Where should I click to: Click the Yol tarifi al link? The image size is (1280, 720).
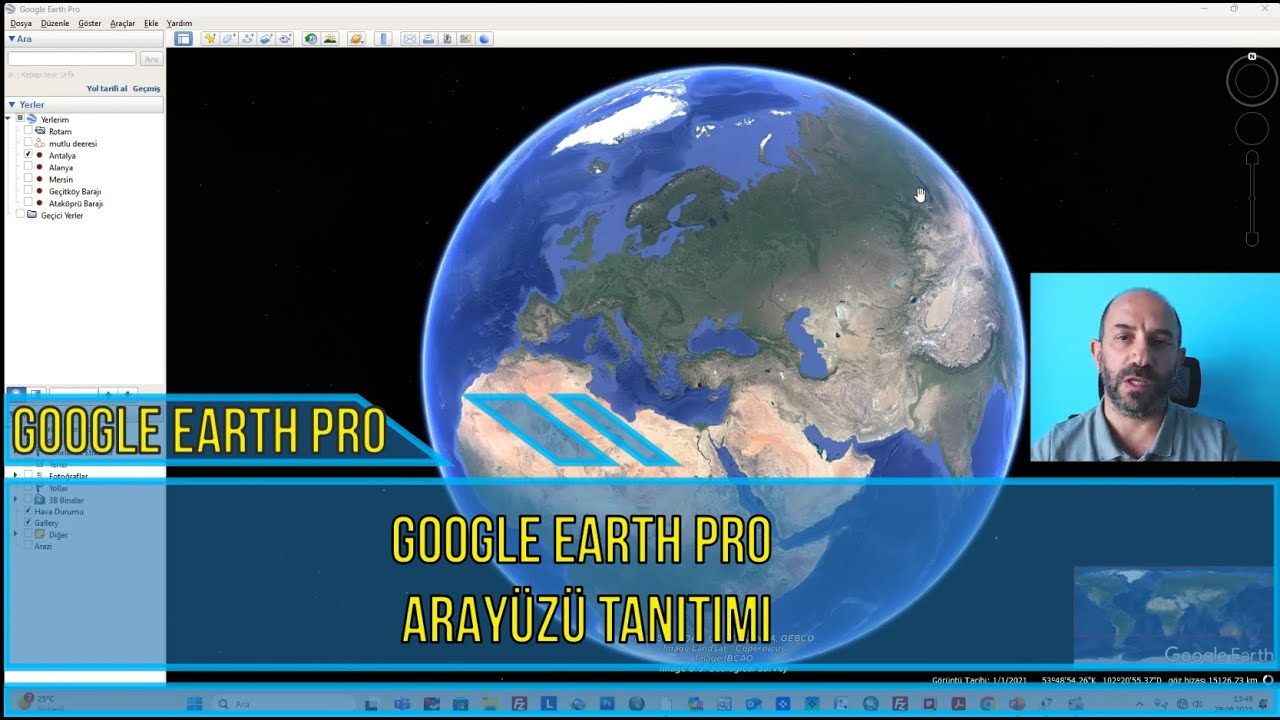107,88
